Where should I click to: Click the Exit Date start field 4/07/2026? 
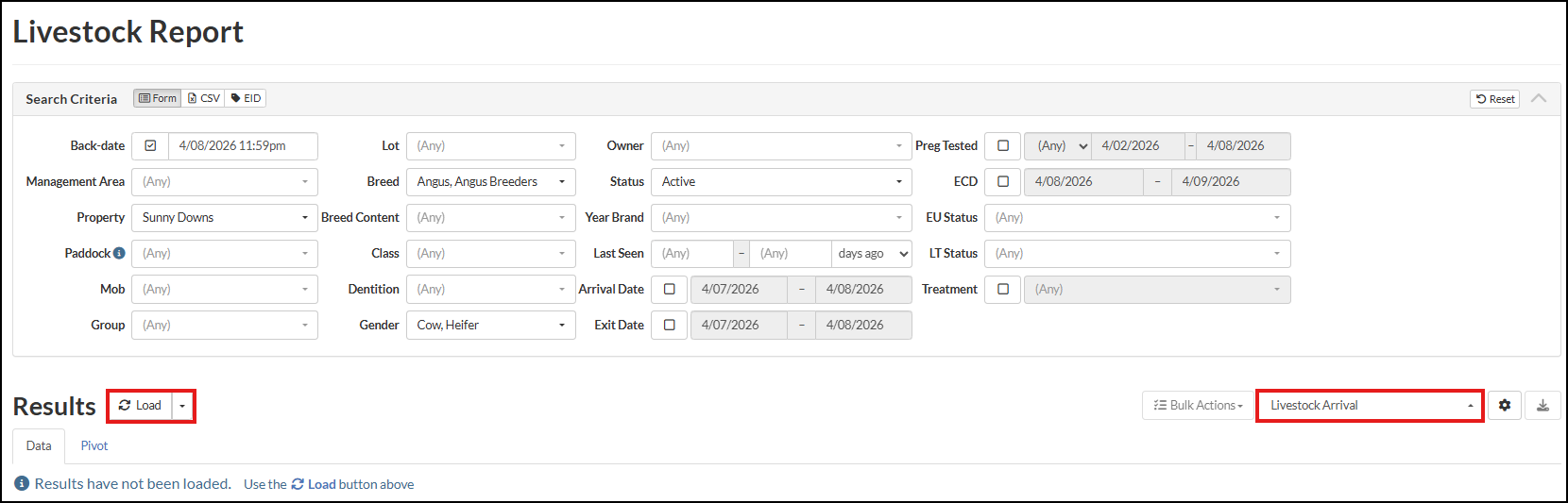tap(739, 326)
